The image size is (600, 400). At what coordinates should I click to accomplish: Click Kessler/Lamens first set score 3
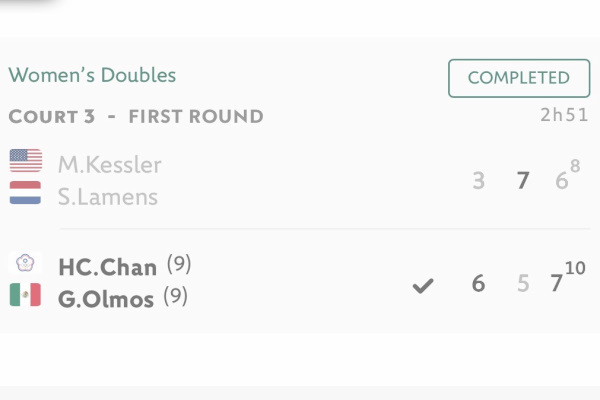[479, 181]
